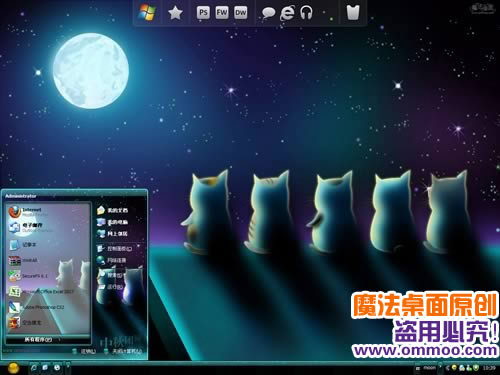Viewport: 500px width, 375px height.
Task: Click the Turn Off Computer button
Action: coord(123,351)
